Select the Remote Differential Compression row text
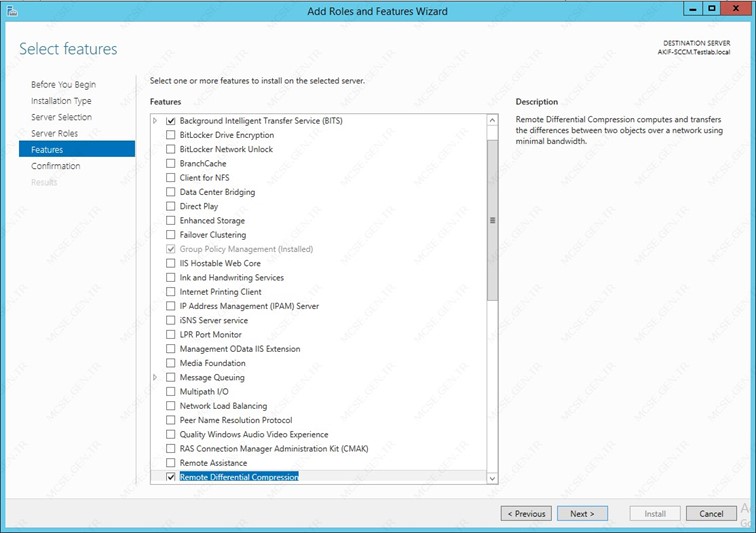This screenshot has width=756, height=533. (x=239, y=477)
